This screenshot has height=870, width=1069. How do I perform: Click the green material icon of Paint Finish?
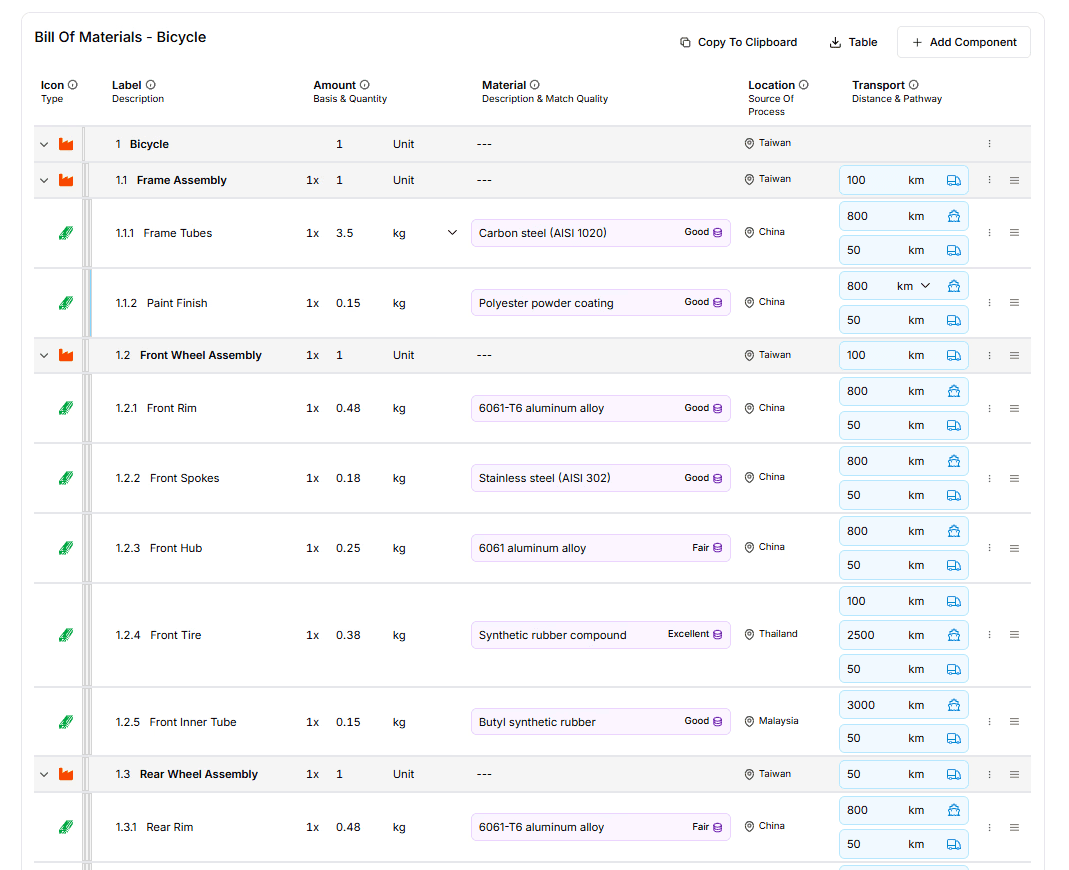[x=66, y=303]
